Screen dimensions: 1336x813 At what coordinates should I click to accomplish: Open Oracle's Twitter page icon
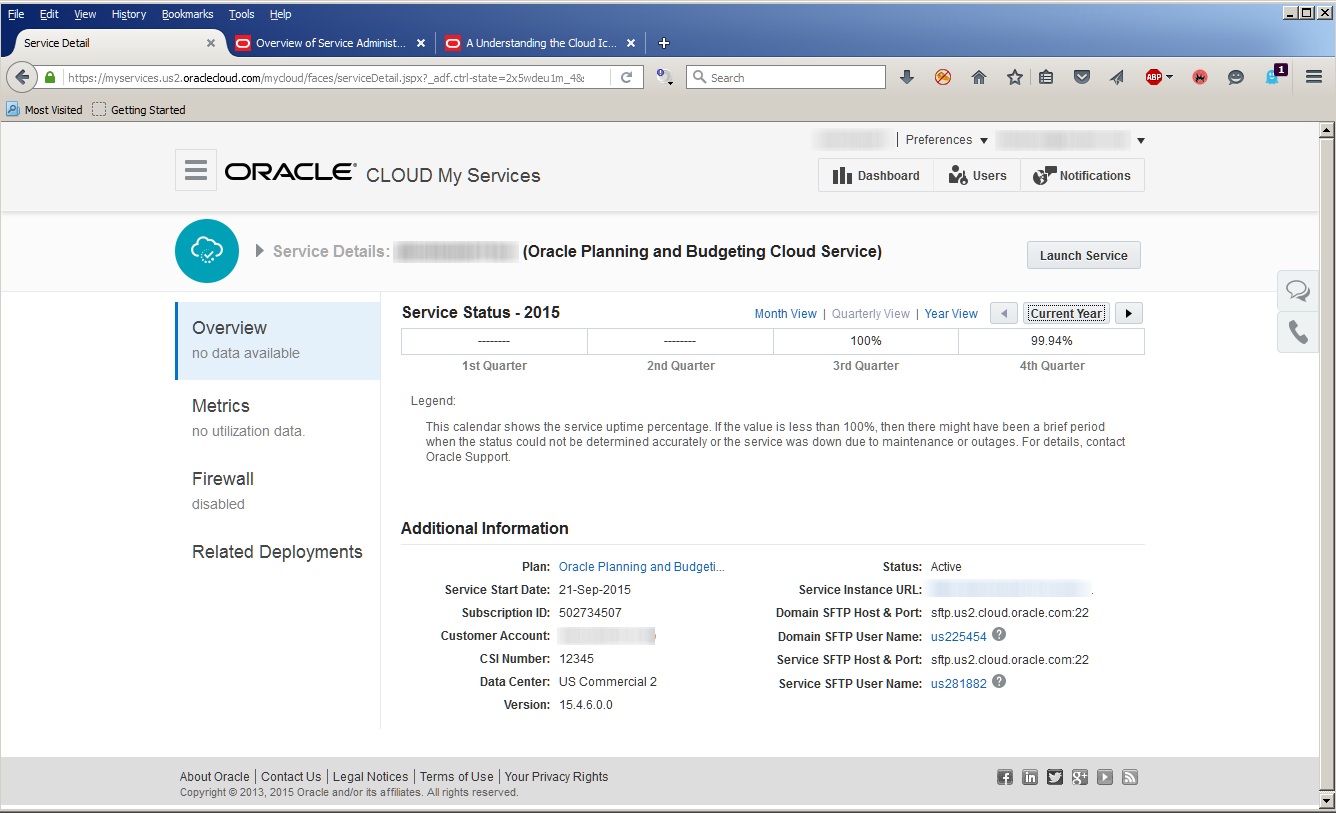click(1055, 777)
